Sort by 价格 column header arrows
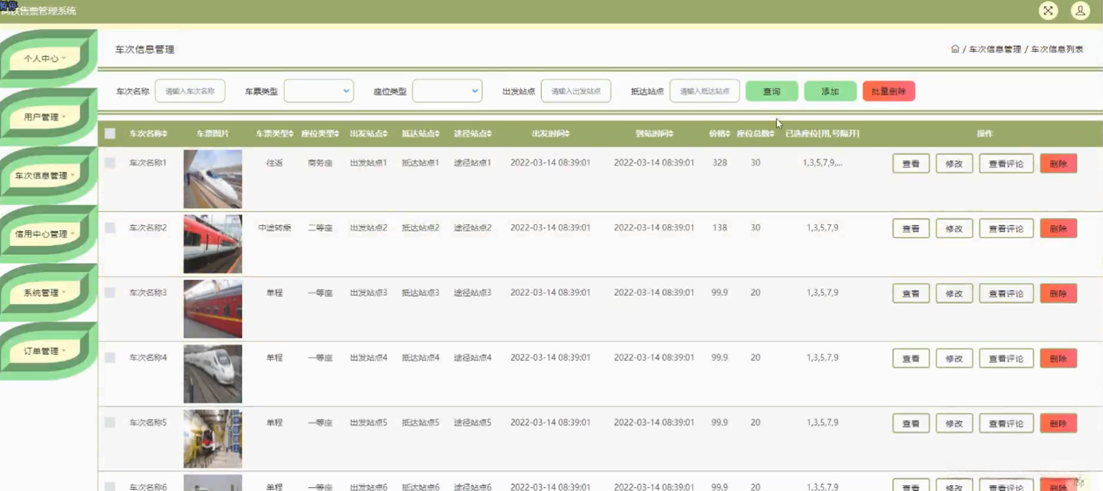 (719, 134)
